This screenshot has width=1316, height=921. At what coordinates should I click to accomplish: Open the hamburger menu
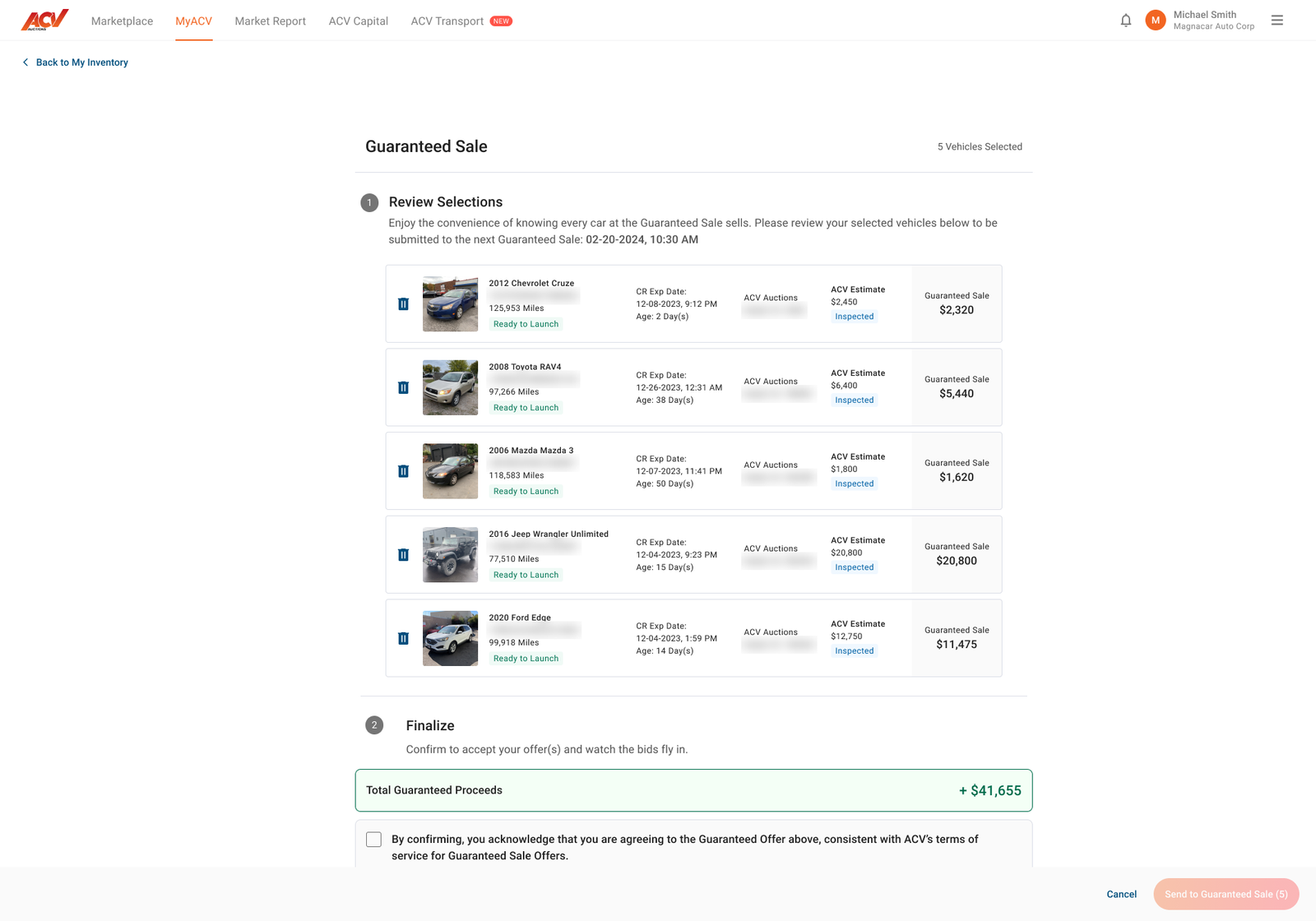(1277, 21)
